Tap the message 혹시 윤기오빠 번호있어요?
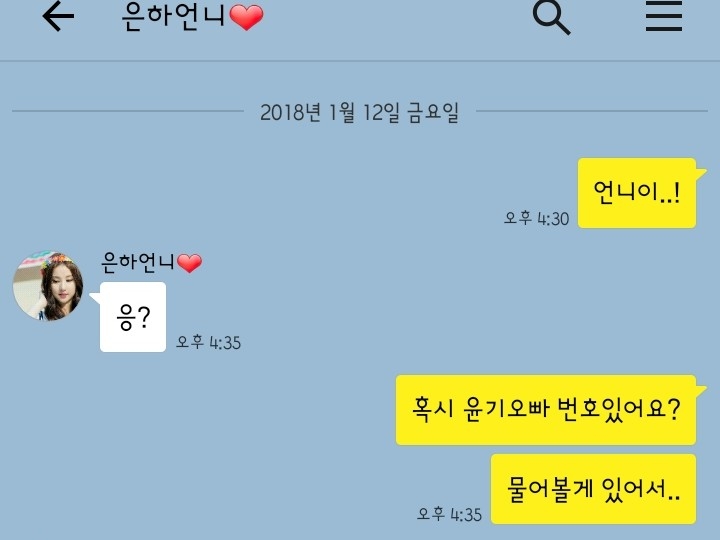 pyautogui.click(x=546, y=410)
